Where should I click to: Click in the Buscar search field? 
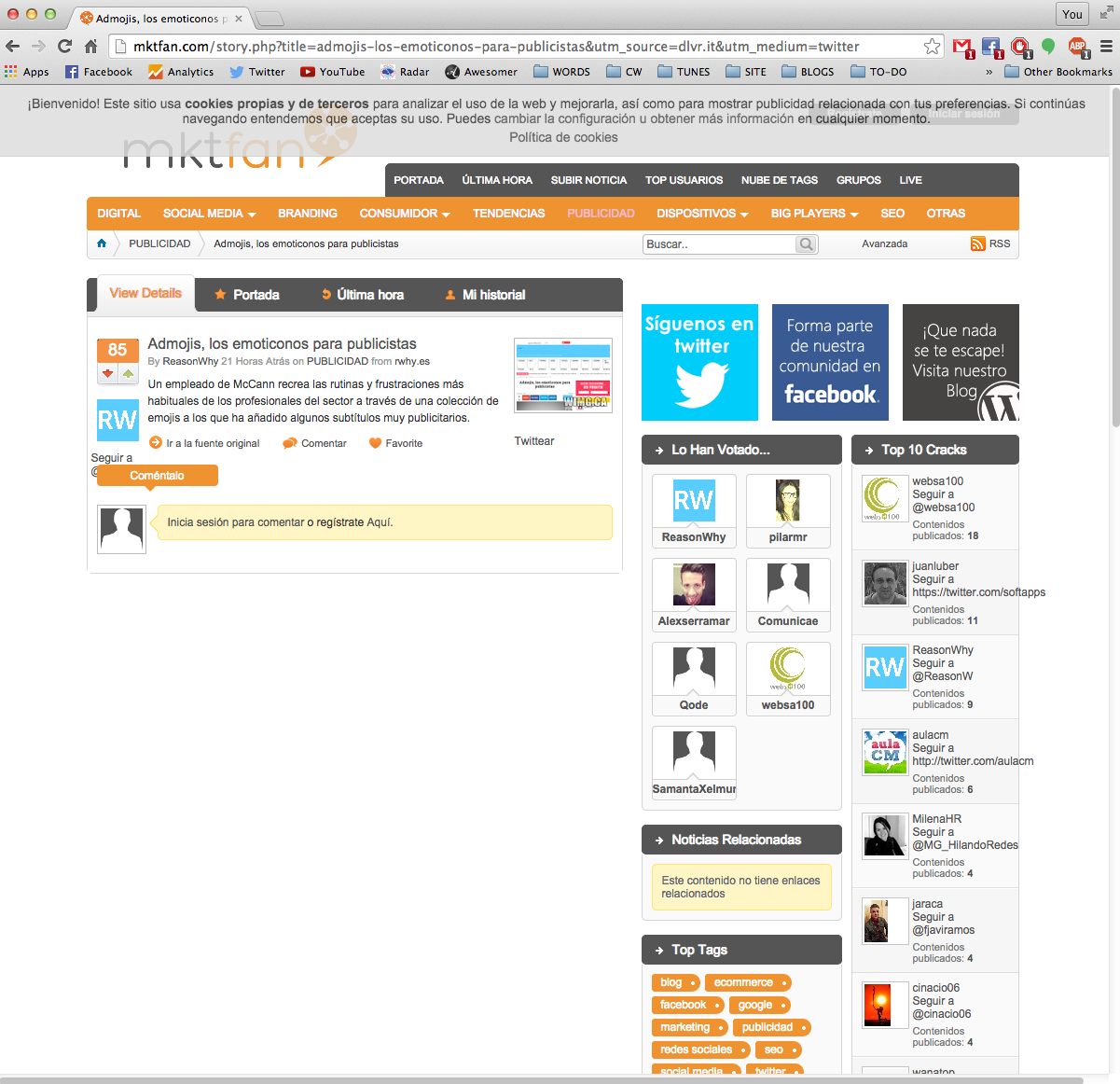coord(719,244)
